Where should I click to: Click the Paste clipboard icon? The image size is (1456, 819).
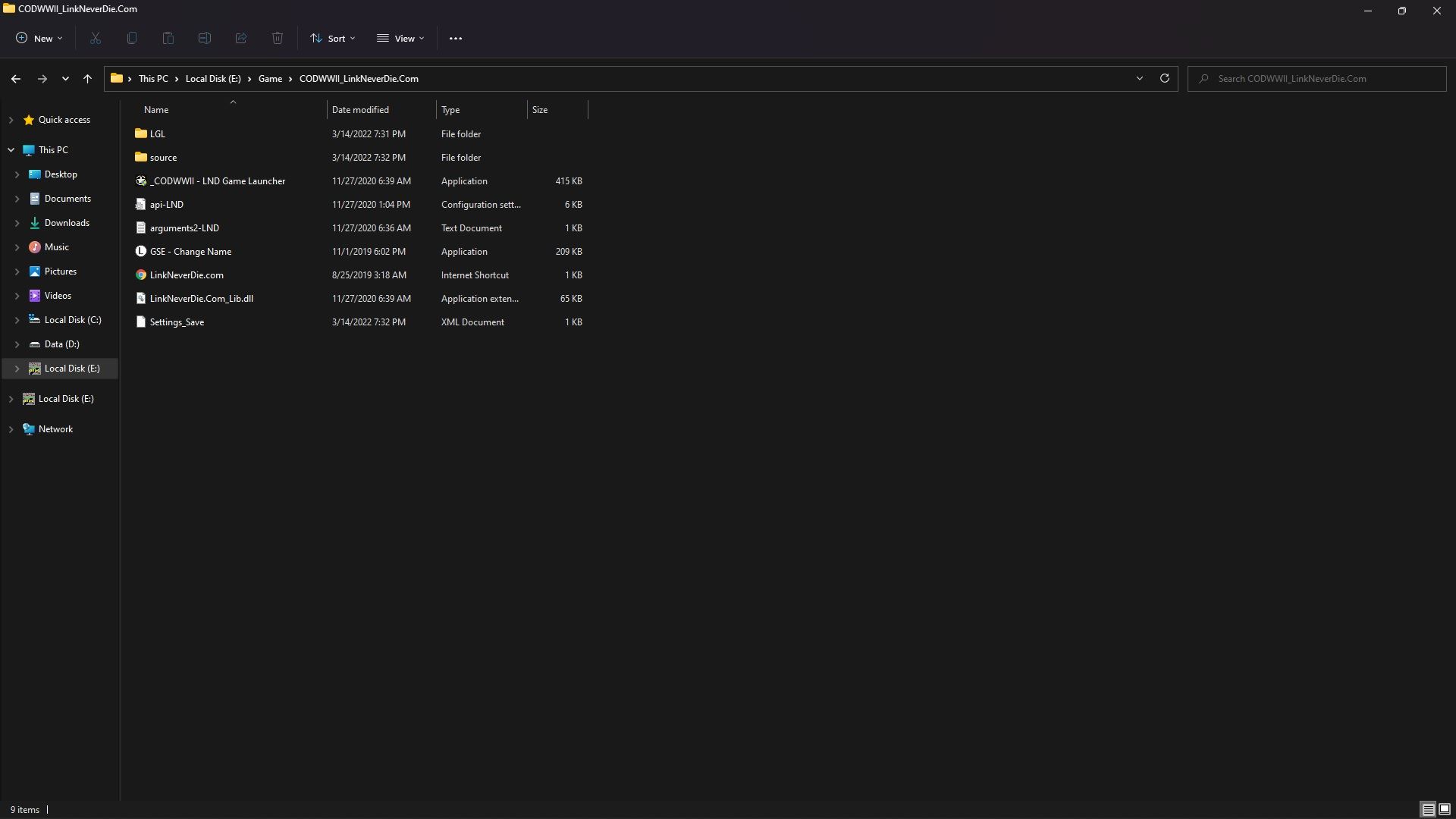point(168,39)
